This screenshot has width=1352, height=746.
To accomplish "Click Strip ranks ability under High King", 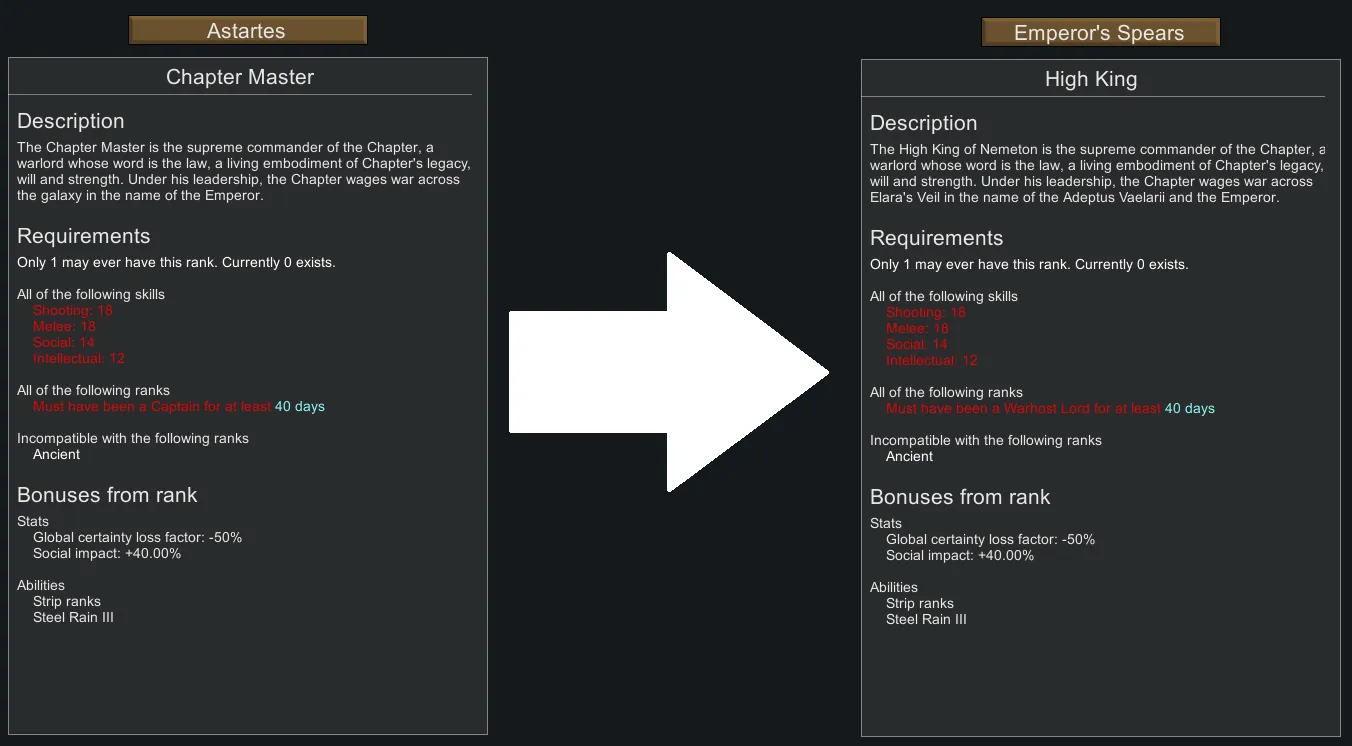I will (920, 603).
